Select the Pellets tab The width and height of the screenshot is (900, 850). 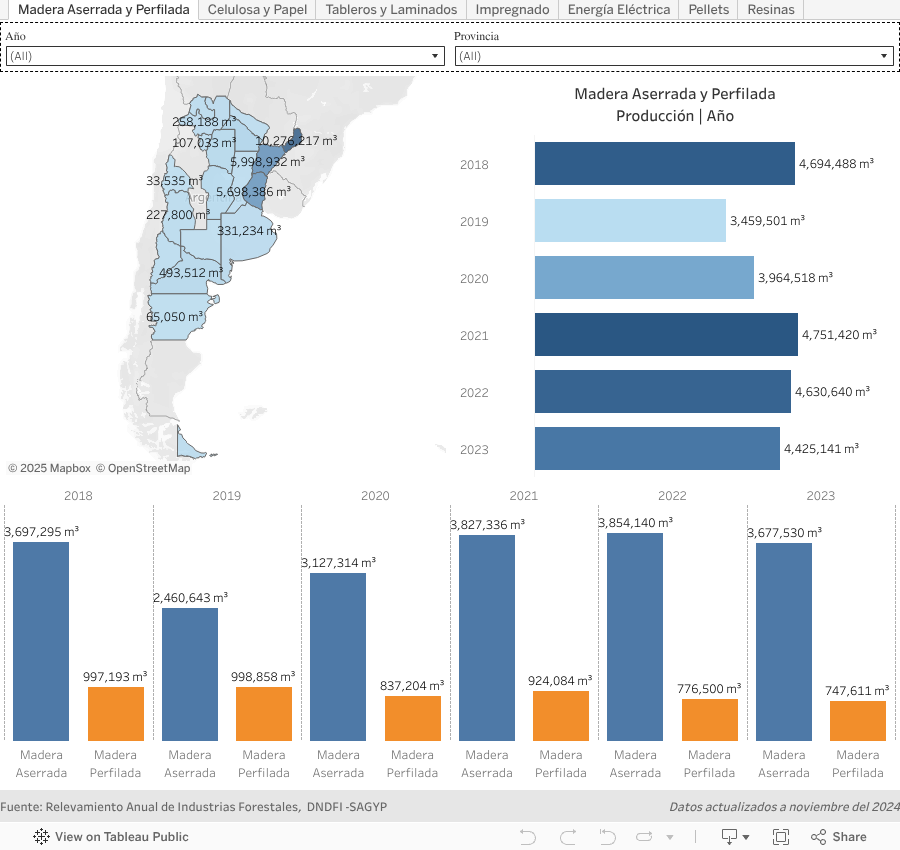click(708, 9)
